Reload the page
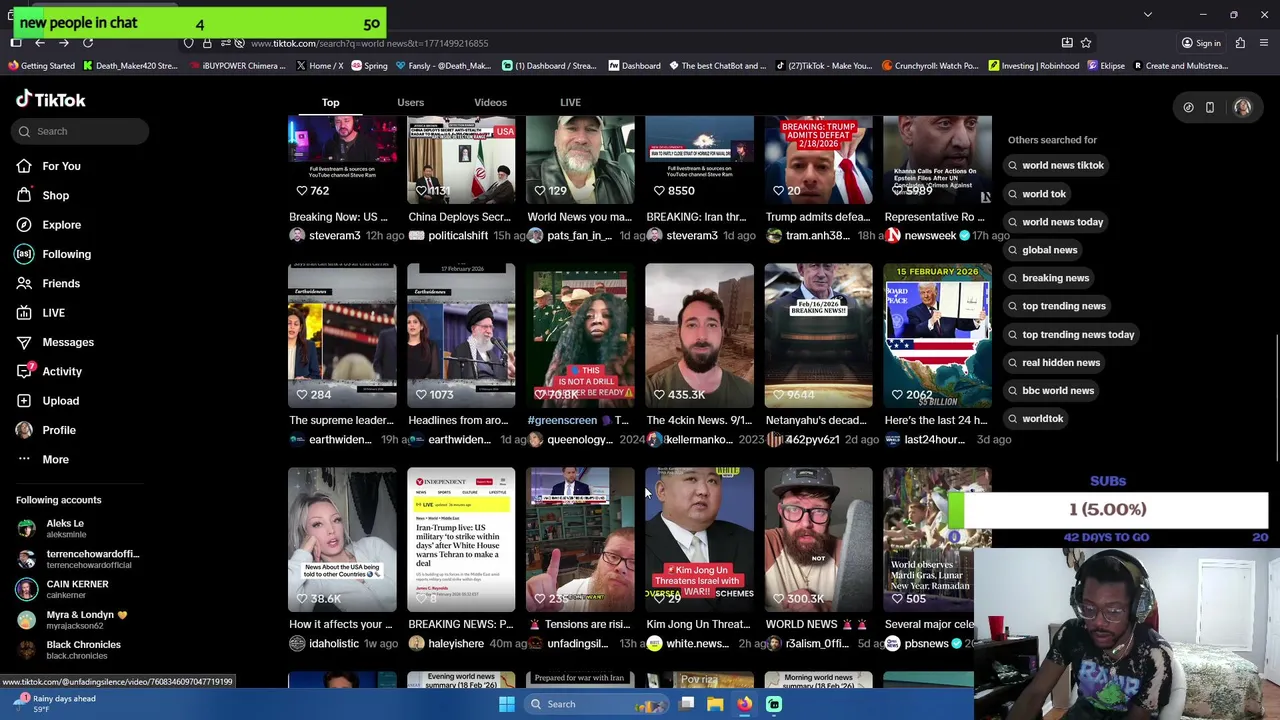The width and height of the screenshot is (1280, 720). click(88, 43)
